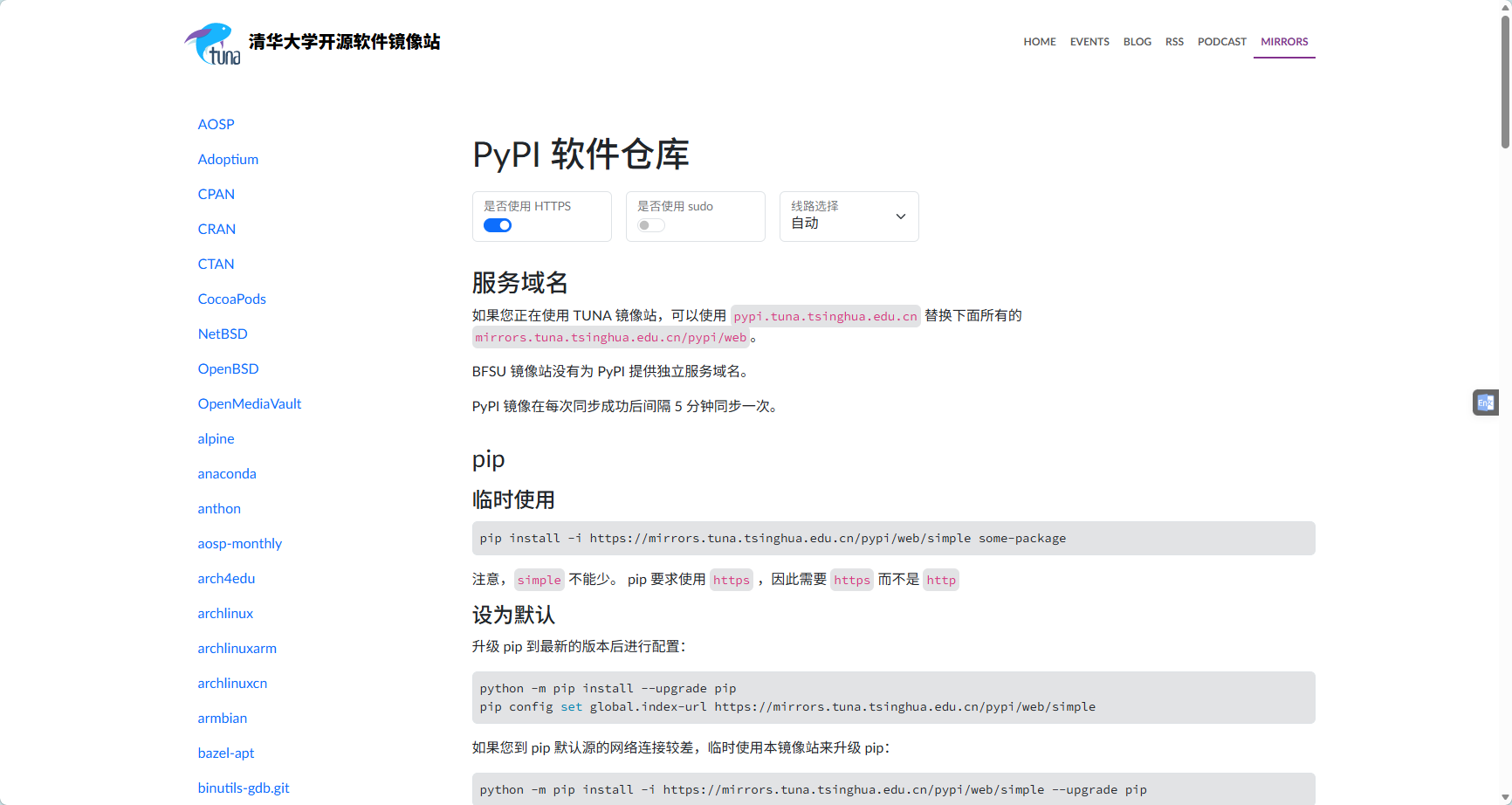Click the translate extension icon at right edge
This screenshot has height=805, width=1512.
coord(1486,402)
